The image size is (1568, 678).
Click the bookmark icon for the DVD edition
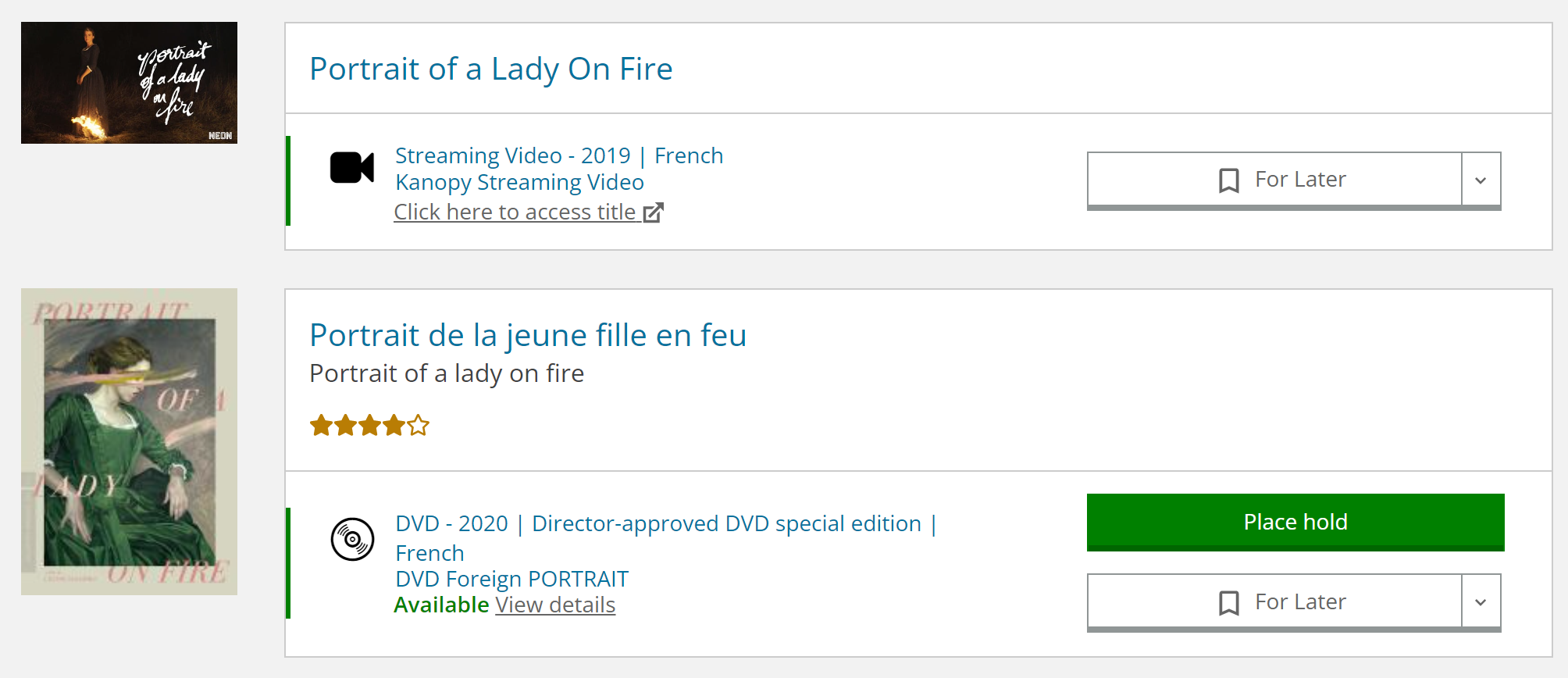(x=1228, y=602)
